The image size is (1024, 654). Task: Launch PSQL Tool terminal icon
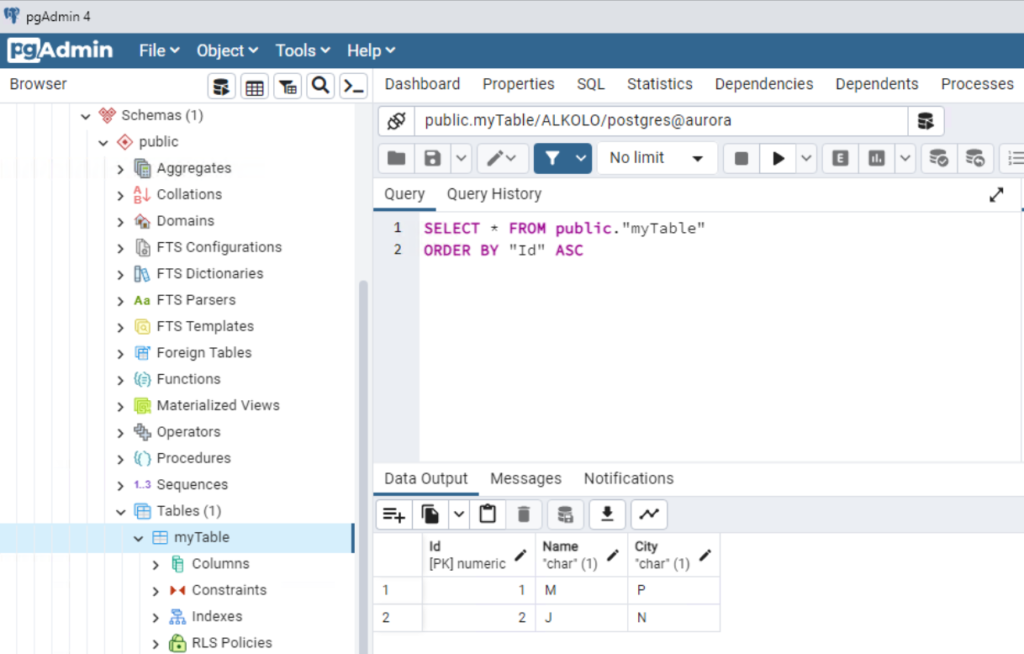[353, 86]
